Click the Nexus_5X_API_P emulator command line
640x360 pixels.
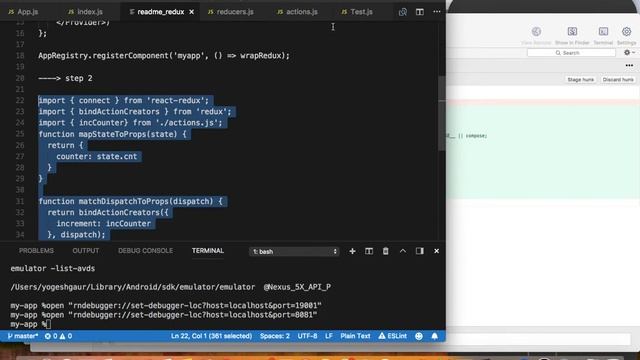(171, 287)
